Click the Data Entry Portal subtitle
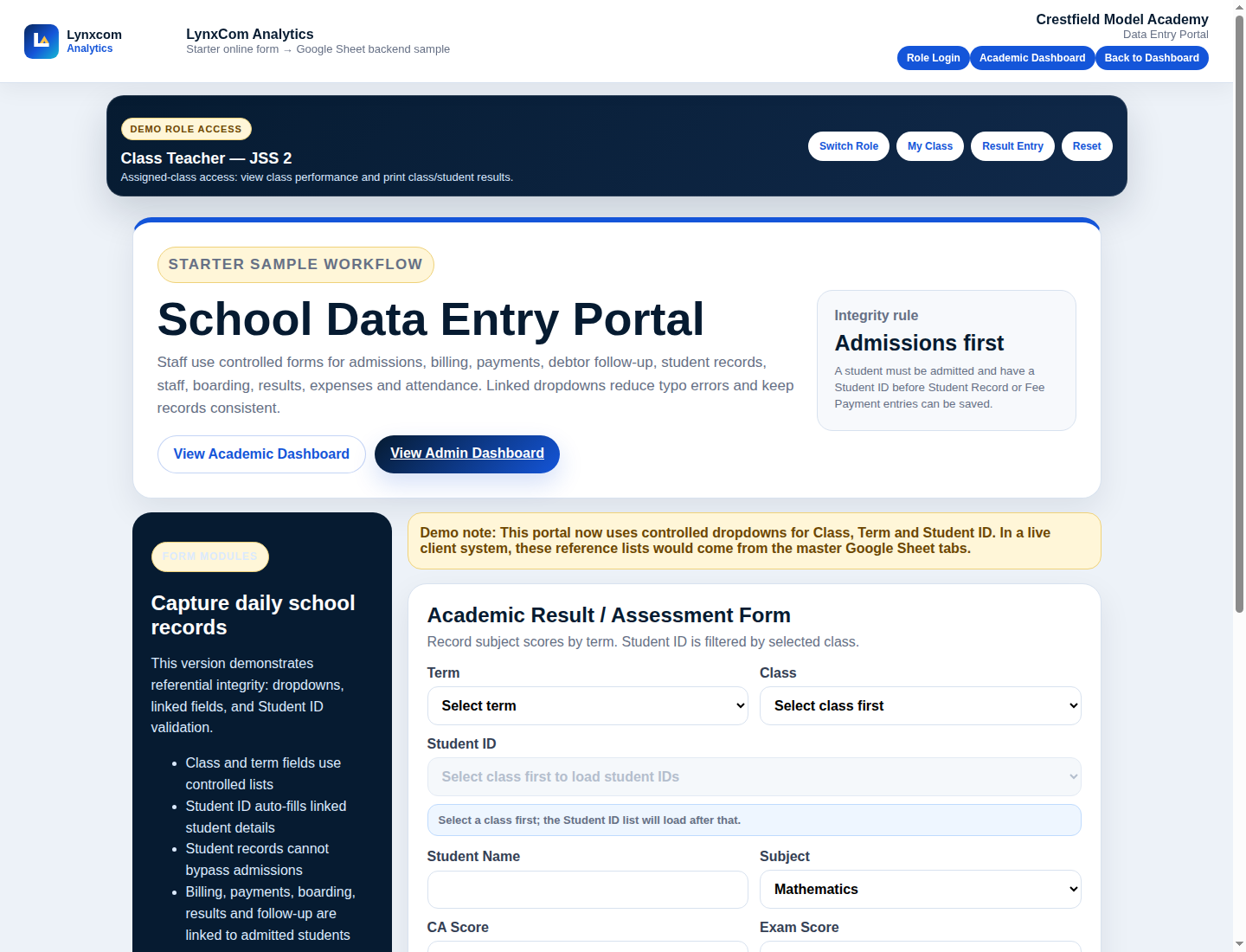Screen dimensions: 1246x952 (x=1166, y=35)
